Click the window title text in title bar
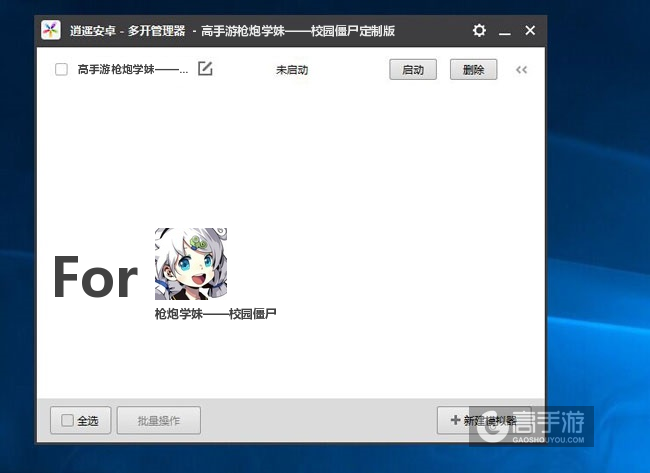The height and width of the screenshot is (473, 650). pyautogui.click(x=232, y=31)
